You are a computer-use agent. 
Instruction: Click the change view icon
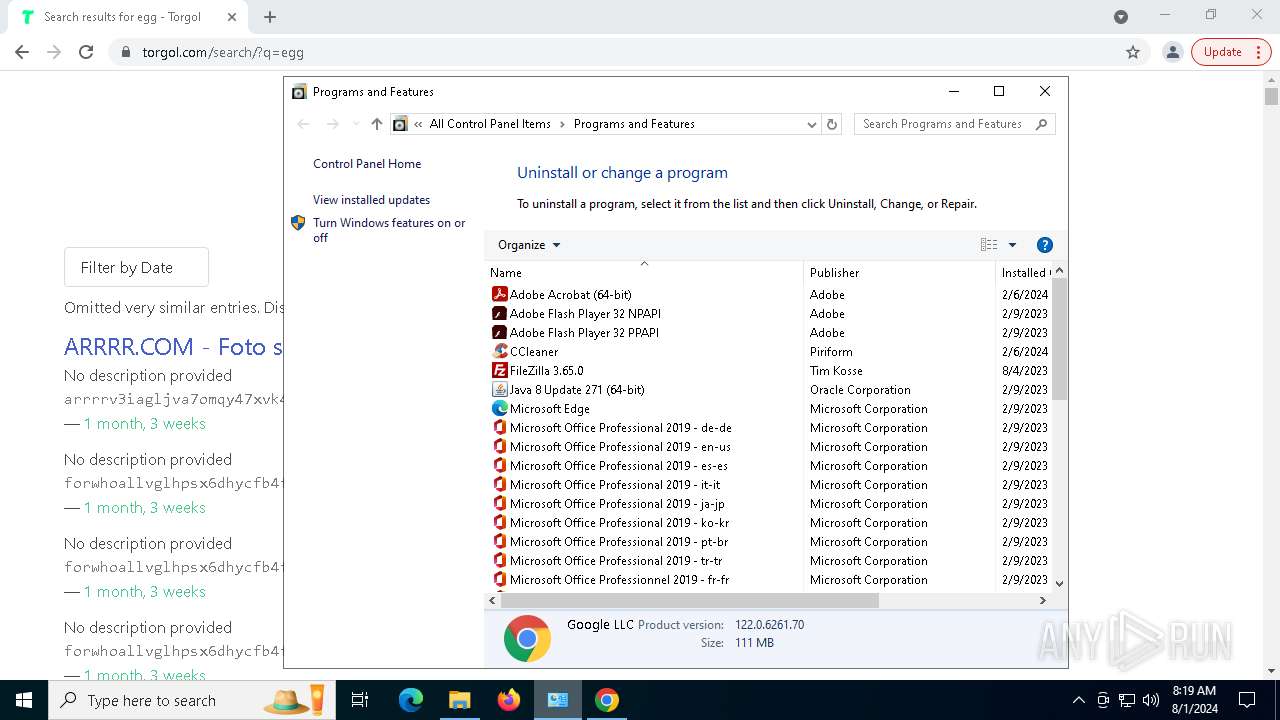tap(989, 245)
